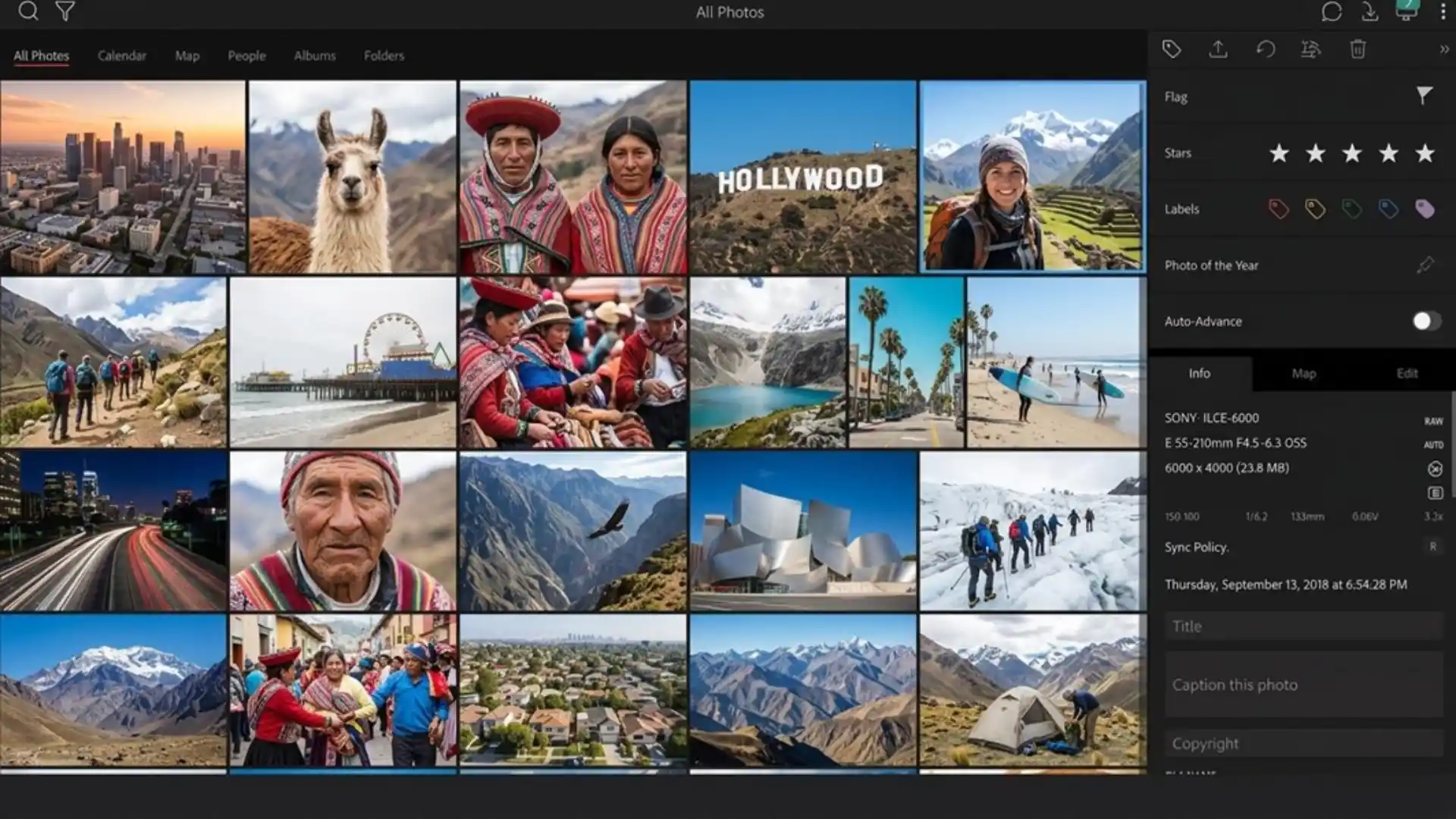Screen dimensions: 1456x819
Task: Click the 6000 x 4000 (23.8 MB) text
Action: (1227, 468)
